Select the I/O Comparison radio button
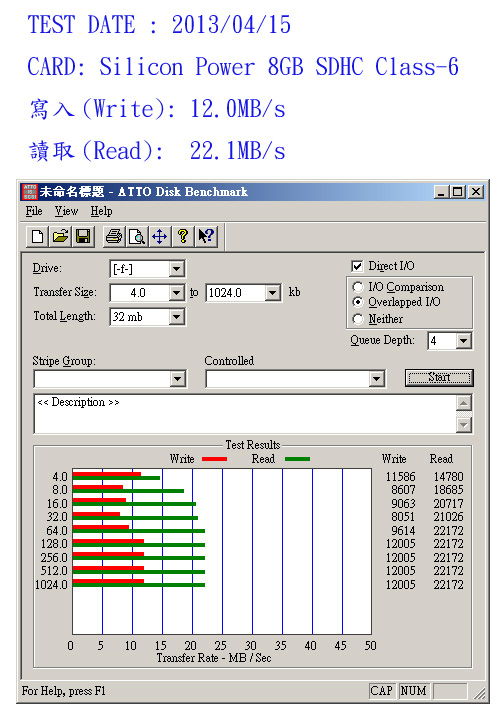The height and width of the screenshot is (717, 500). pyautogui.click(x=358, y=287)
